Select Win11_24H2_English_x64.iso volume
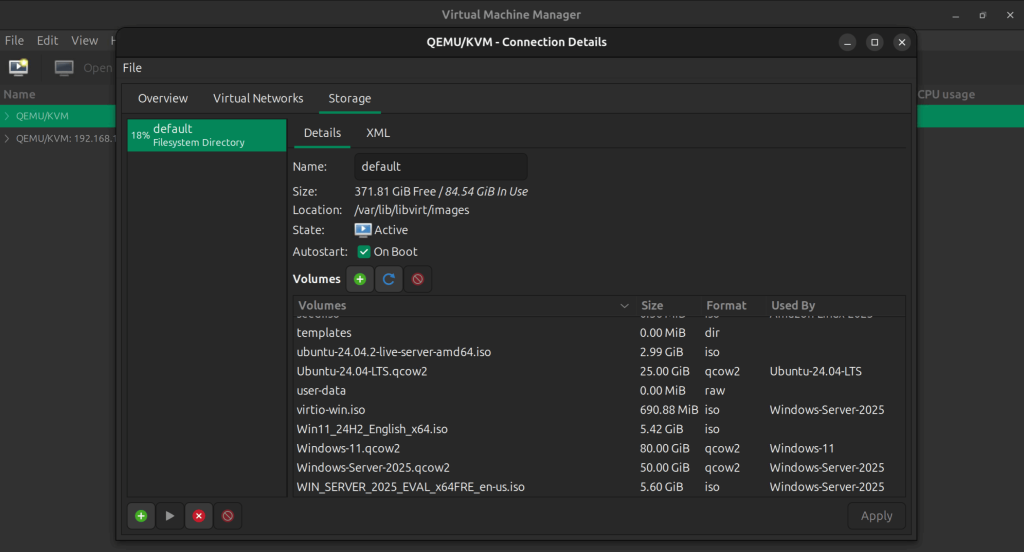The height and width of the screenshot is (552, 1024). point(600,429)
